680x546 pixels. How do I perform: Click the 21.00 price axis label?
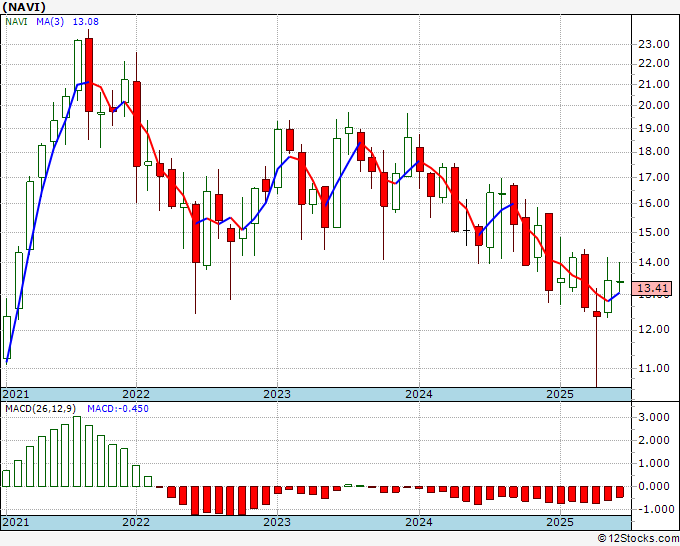[x=654, y=85]
